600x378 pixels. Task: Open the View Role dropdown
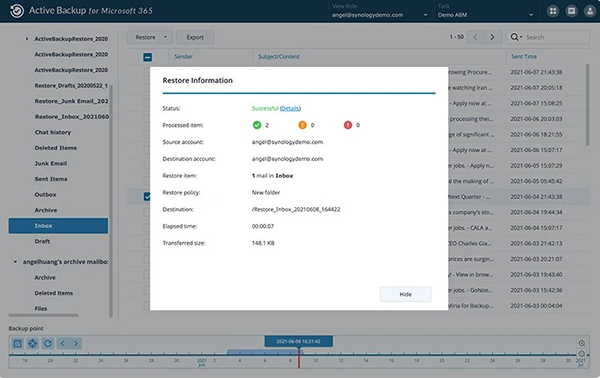[379, 11]
